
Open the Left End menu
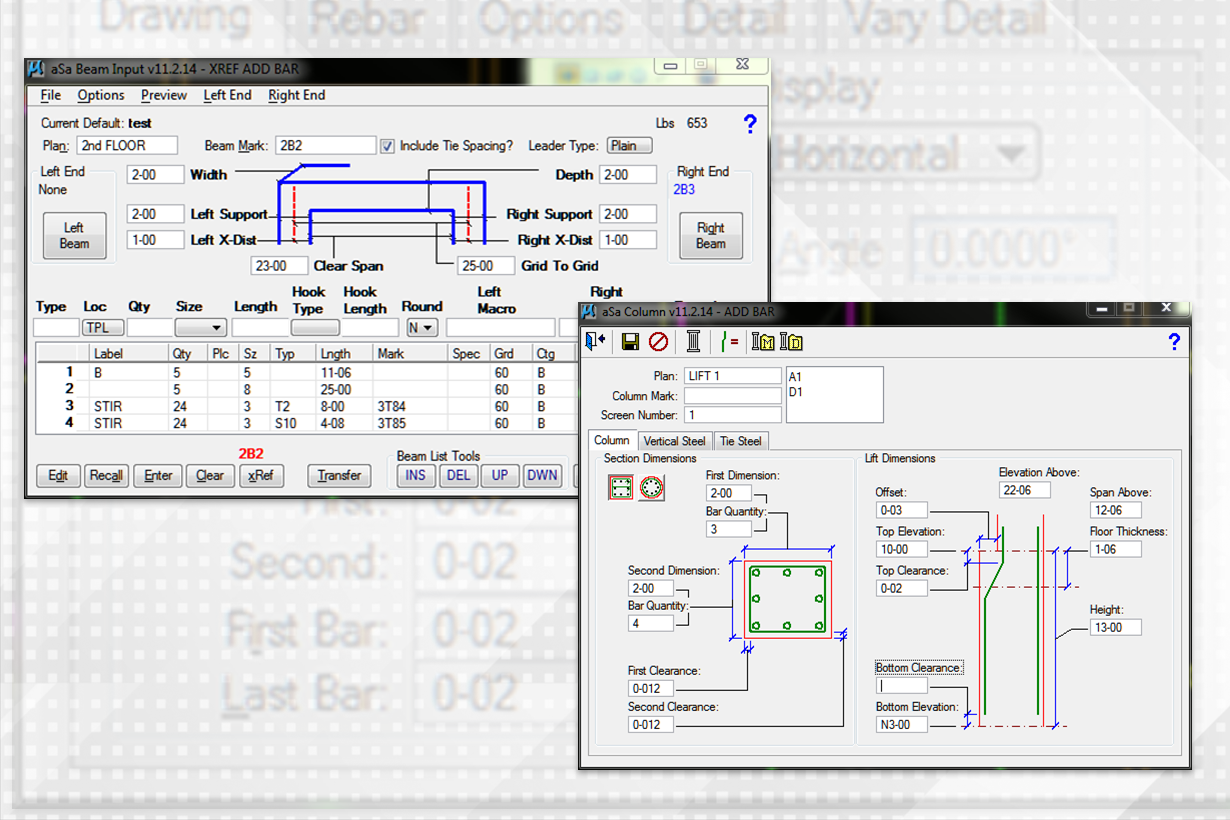(227, 95)
